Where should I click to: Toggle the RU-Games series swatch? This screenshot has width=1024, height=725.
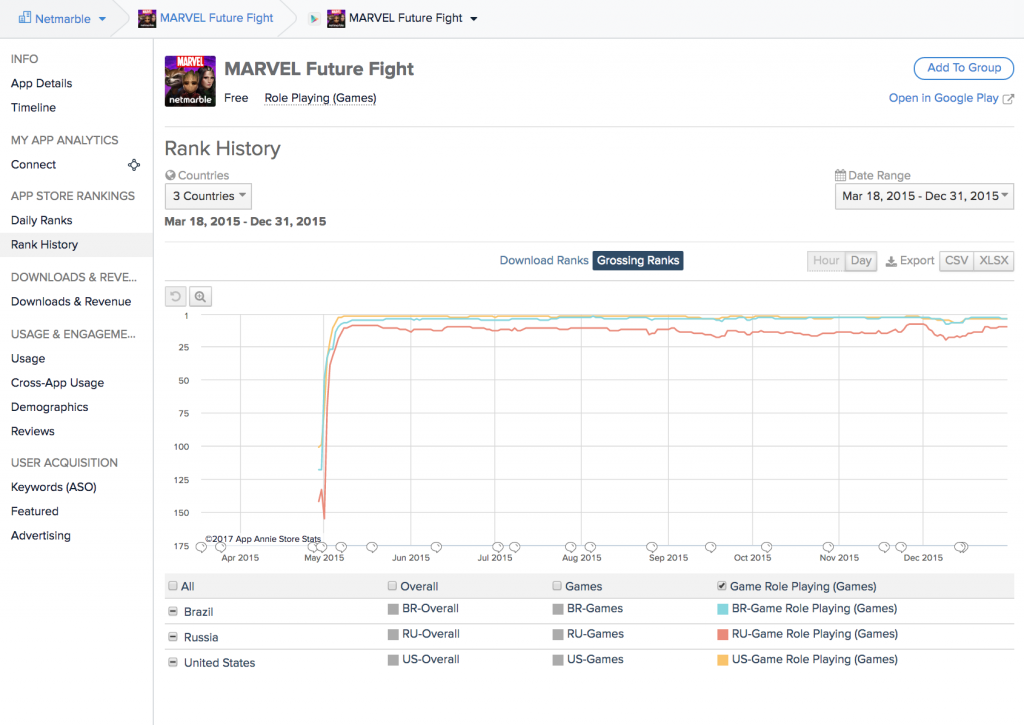tap(558, 635)
